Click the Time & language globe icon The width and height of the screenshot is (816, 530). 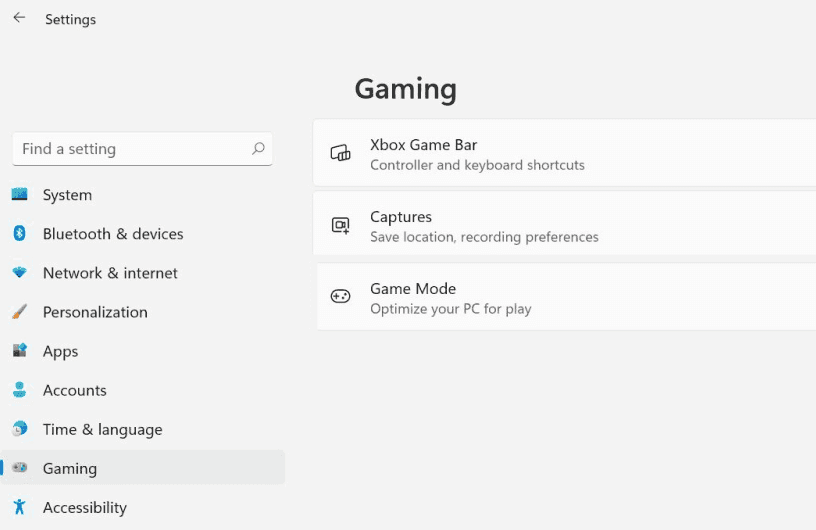(x=19, y=428)
